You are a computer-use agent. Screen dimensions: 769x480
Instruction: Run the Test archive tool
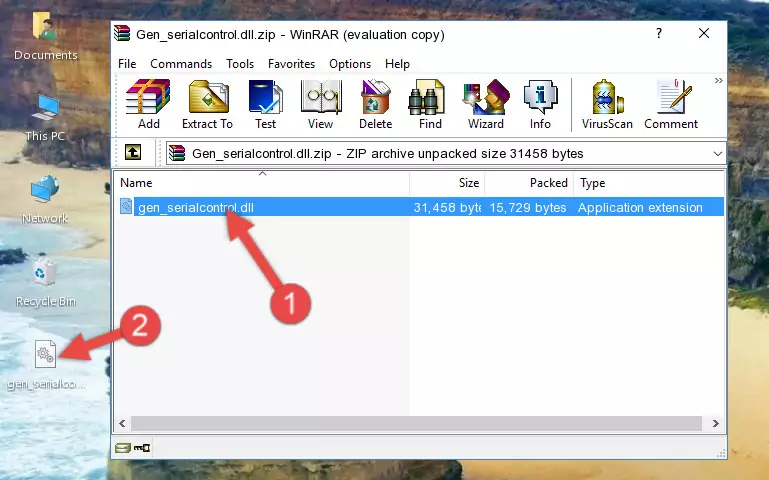[x=265, y=104]
